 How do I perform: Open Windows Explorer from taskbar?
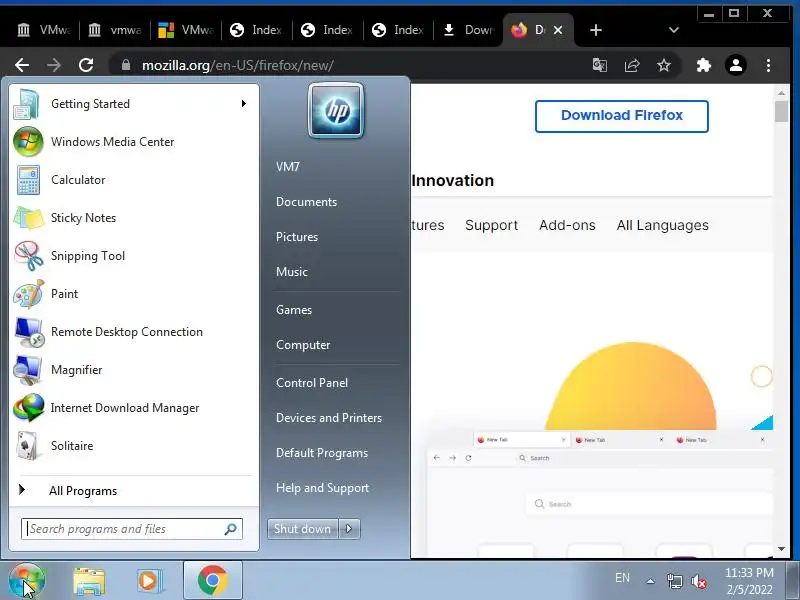(x=89, y=581)
